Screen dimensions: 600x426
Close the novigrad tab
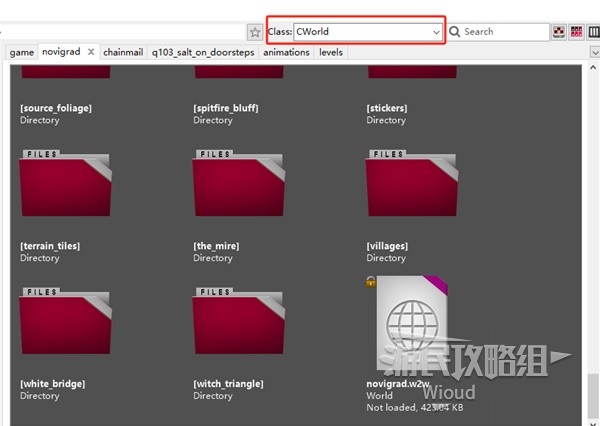click(91, 52)
